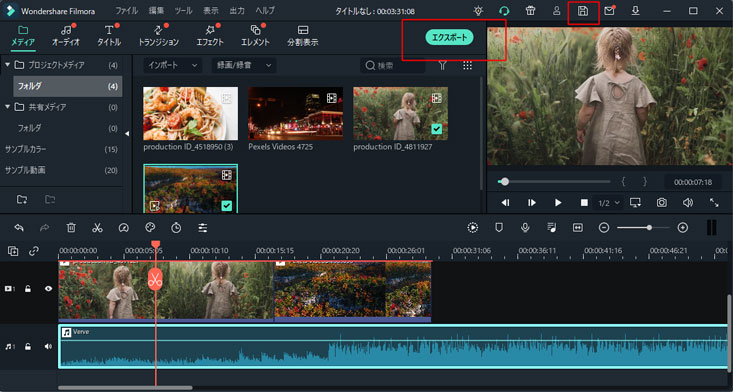This screenshot has height=392, width=733.
Task: Click the timeline horizontal scrollbar
Action: tap(125, 387)
